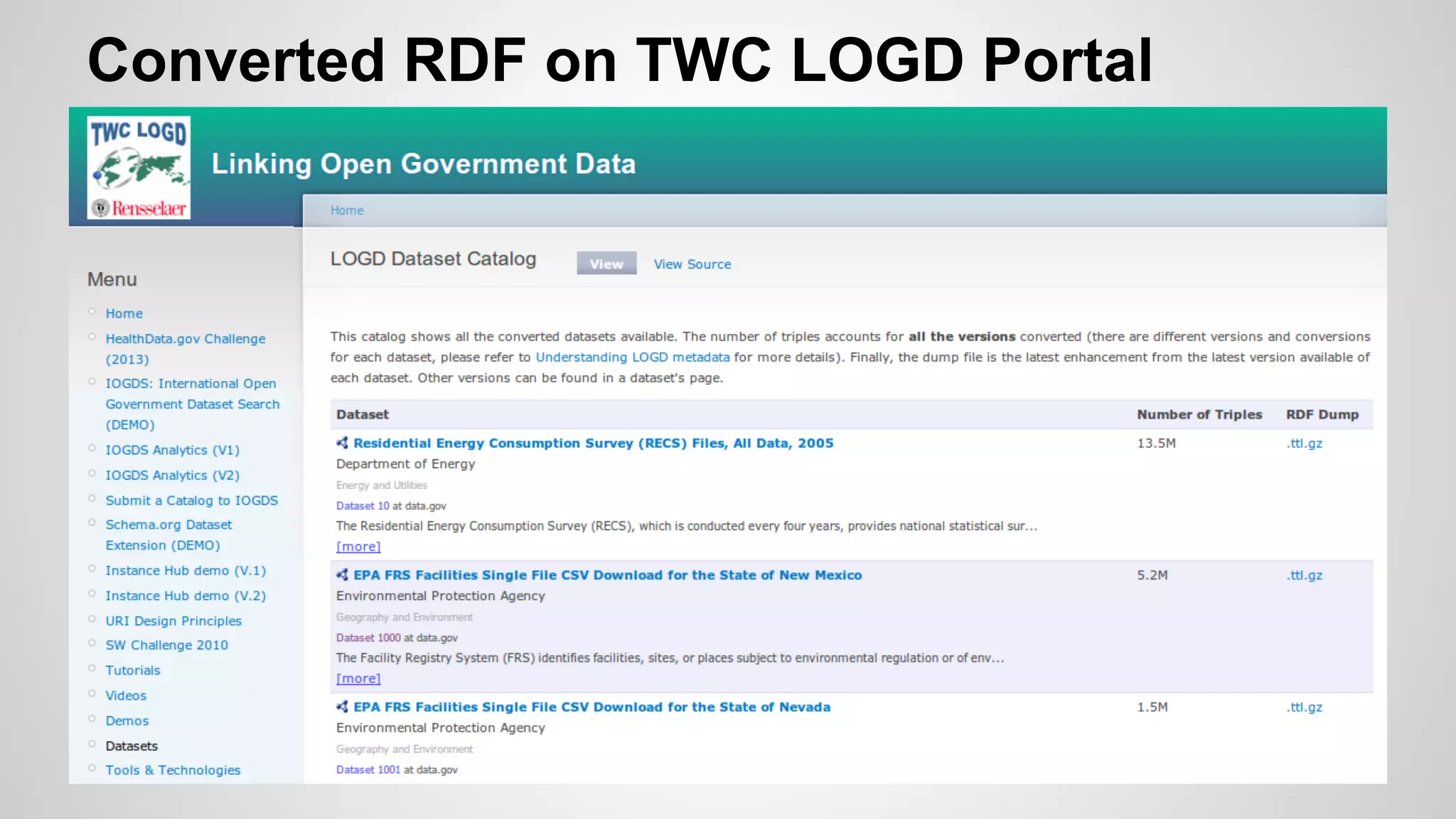Open SW Challenge 2010 link

[167, 645]
